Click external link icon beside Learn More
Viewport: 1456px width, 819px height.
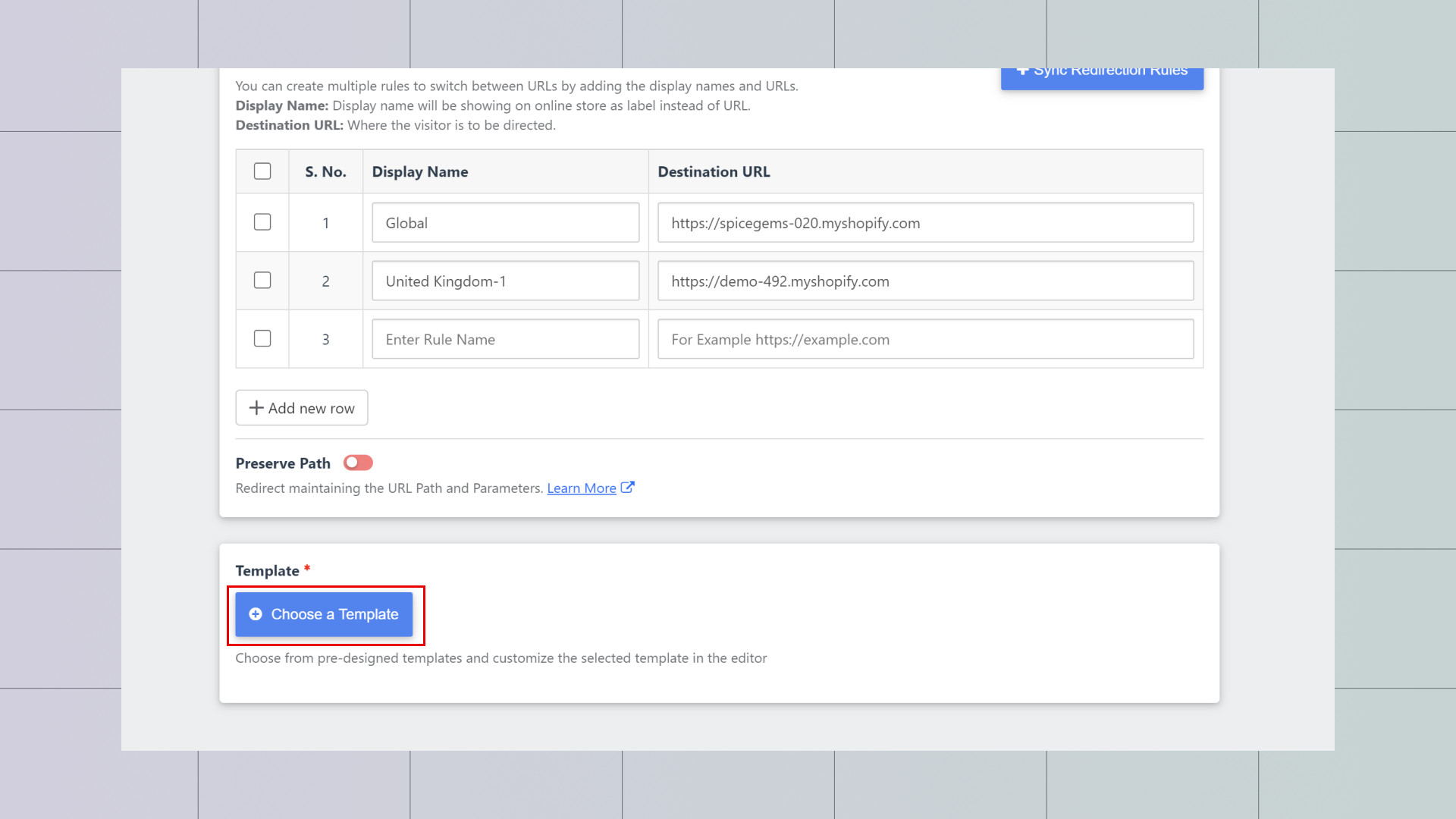[x=627, y=488]
